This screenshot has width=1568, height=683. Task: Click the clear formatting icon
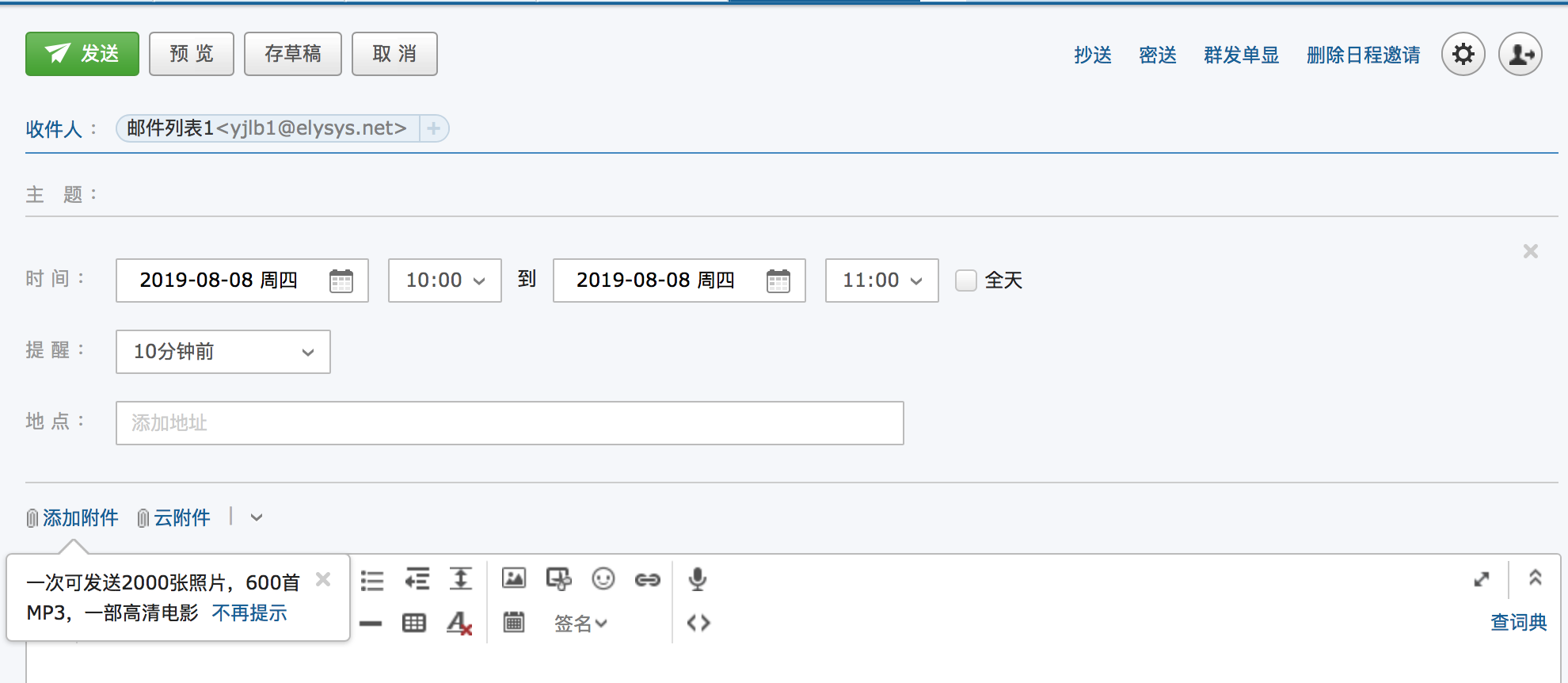coord(459,623)
